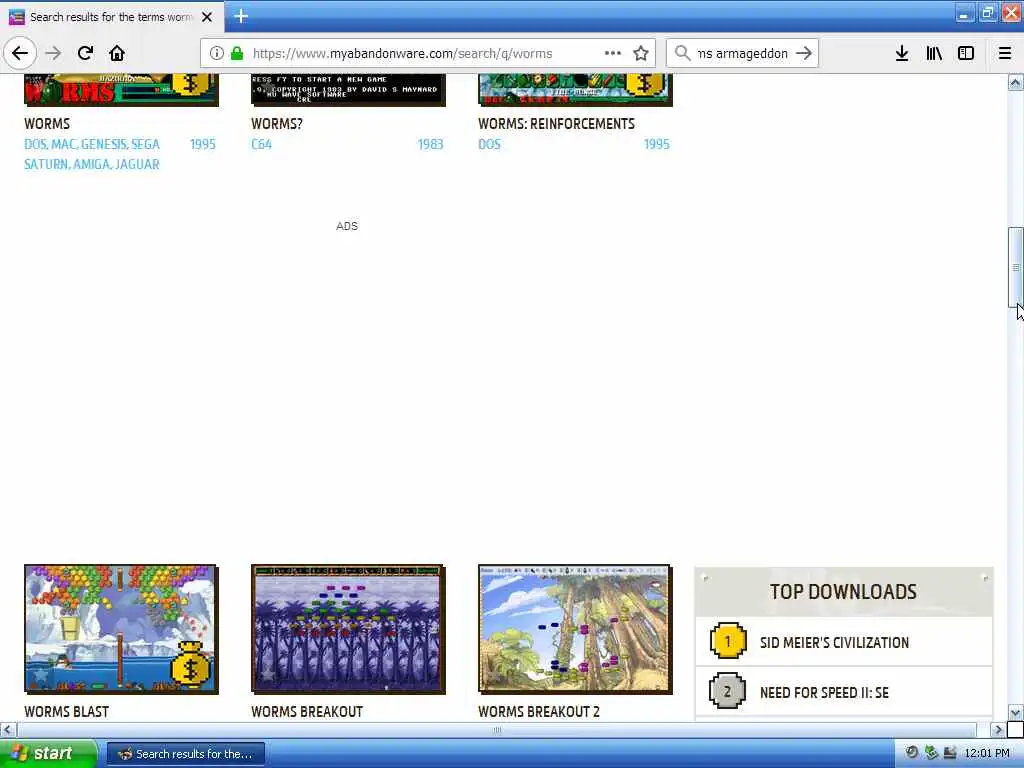Open a new browser tab
1024x768 pixels.
241,16
